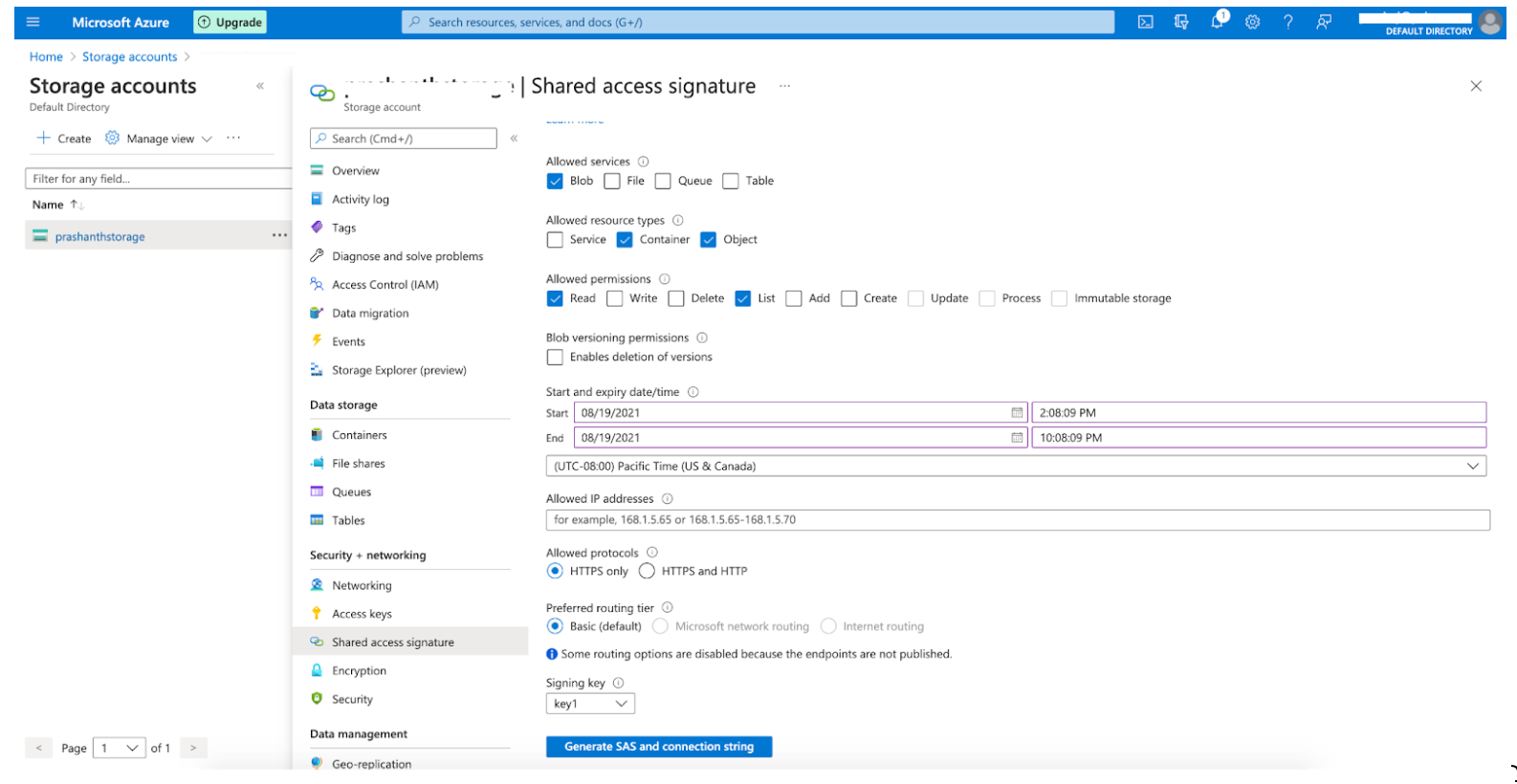This screenshot has height=784, width=1517.
Task: Click Generate SAS and connection string
Action: 658,747
